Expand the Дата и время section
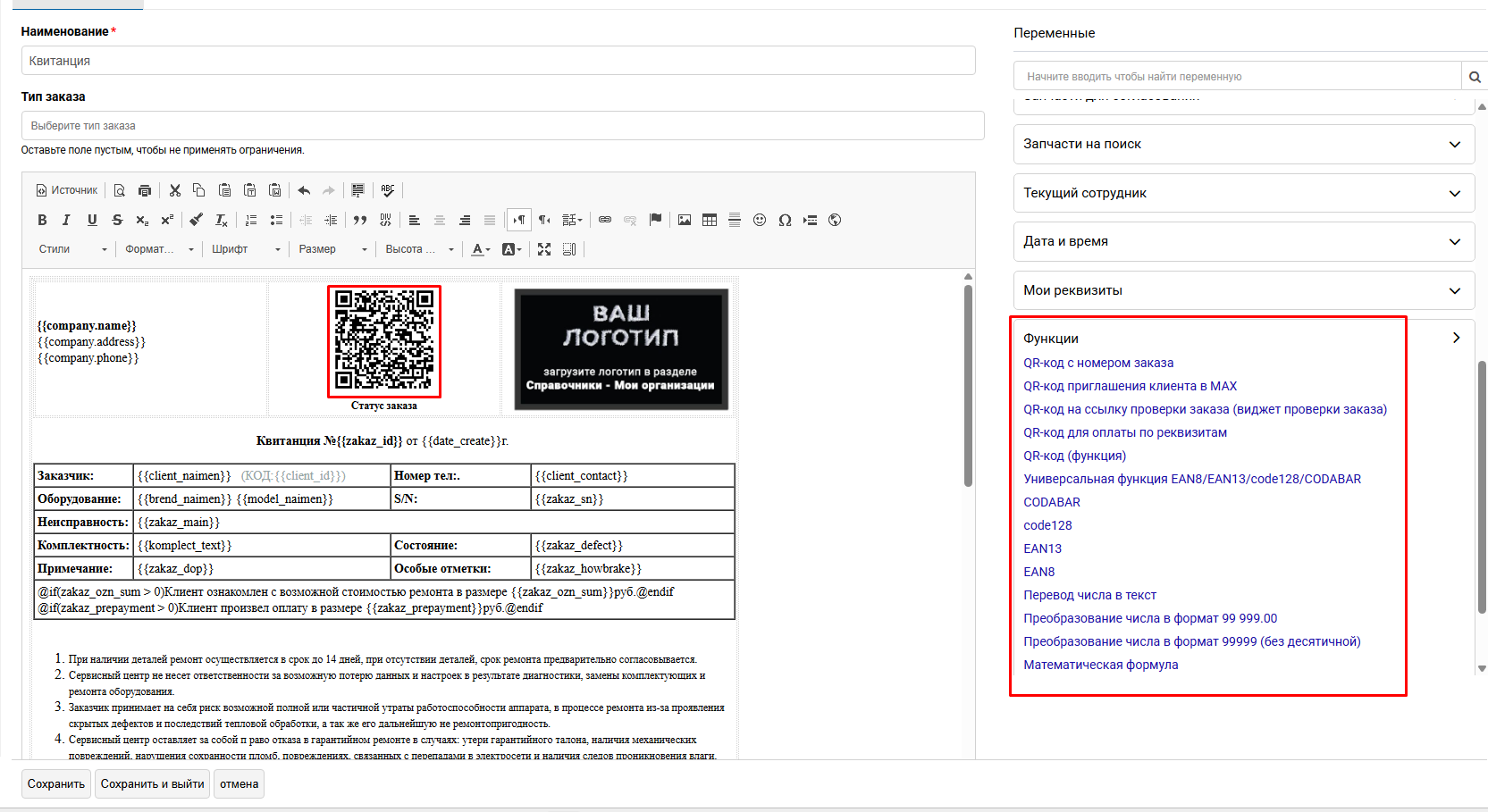Image resolution: width=1488 pixels, height=812 pixels. coord(1244,241)
